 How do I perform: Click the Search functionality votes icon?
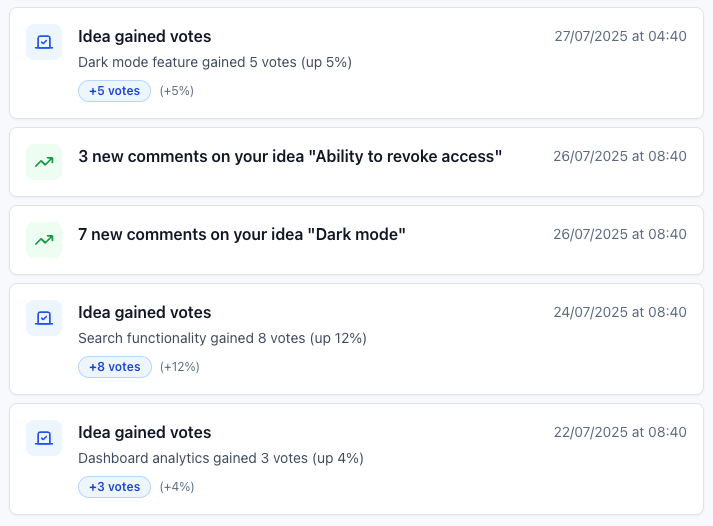pyautogui.click(x=44, y=318)
